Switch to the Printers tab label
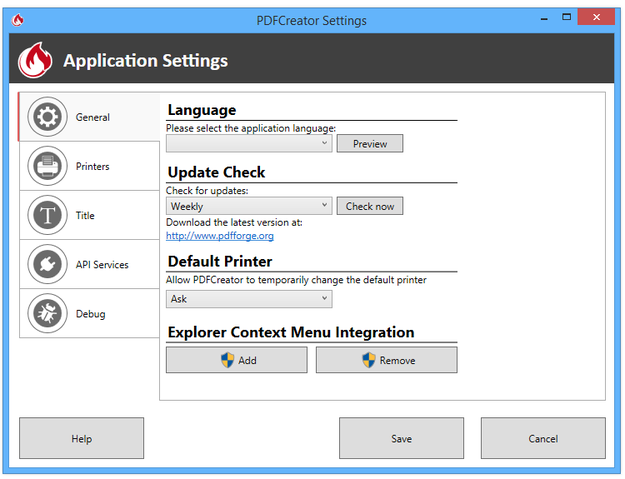Image resolution: width=625 pixels, height=479 pixels. 92,166
